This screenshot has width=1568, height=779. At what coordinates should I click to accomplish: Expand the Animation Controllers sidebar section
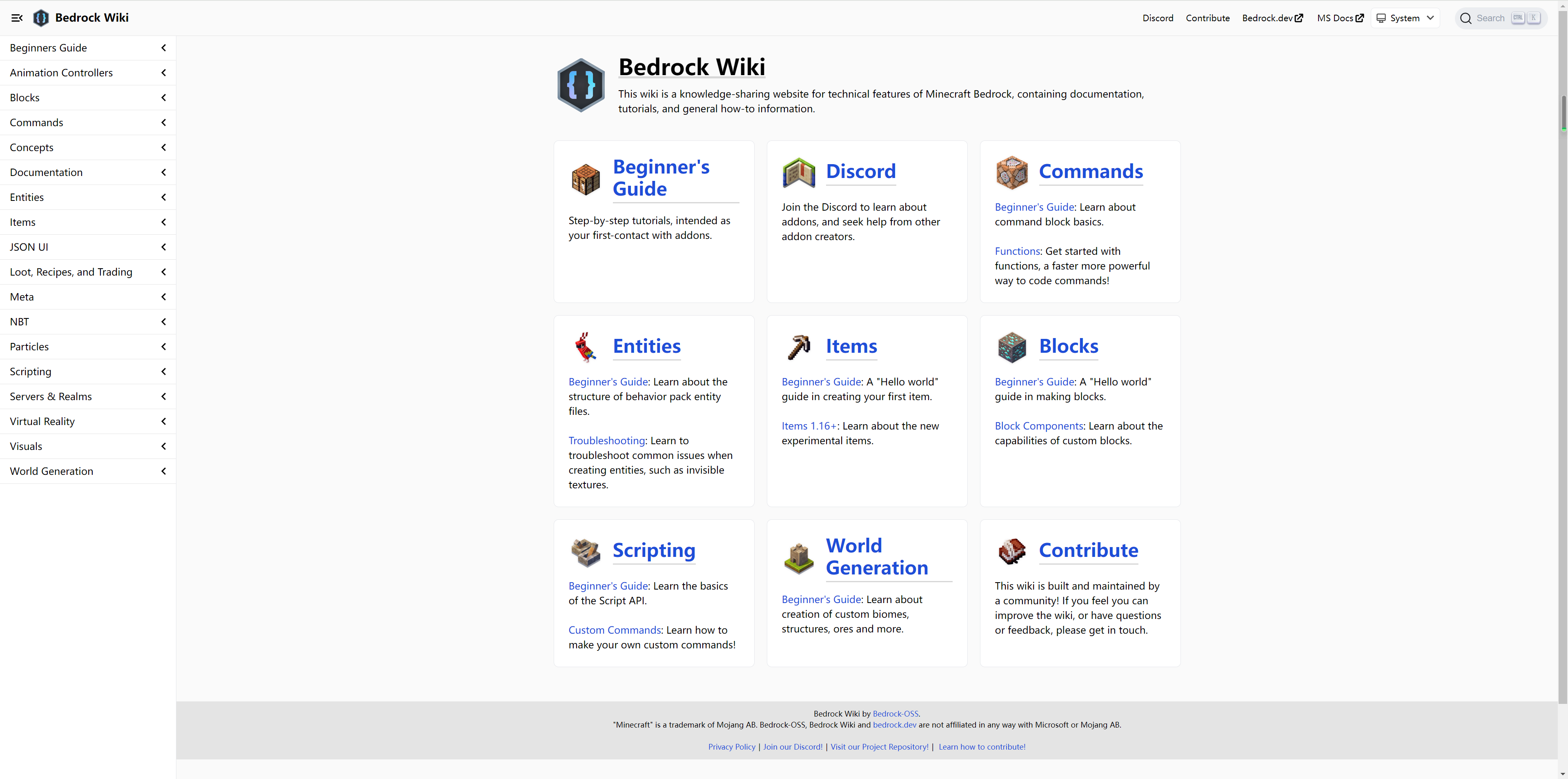point(88,72)
